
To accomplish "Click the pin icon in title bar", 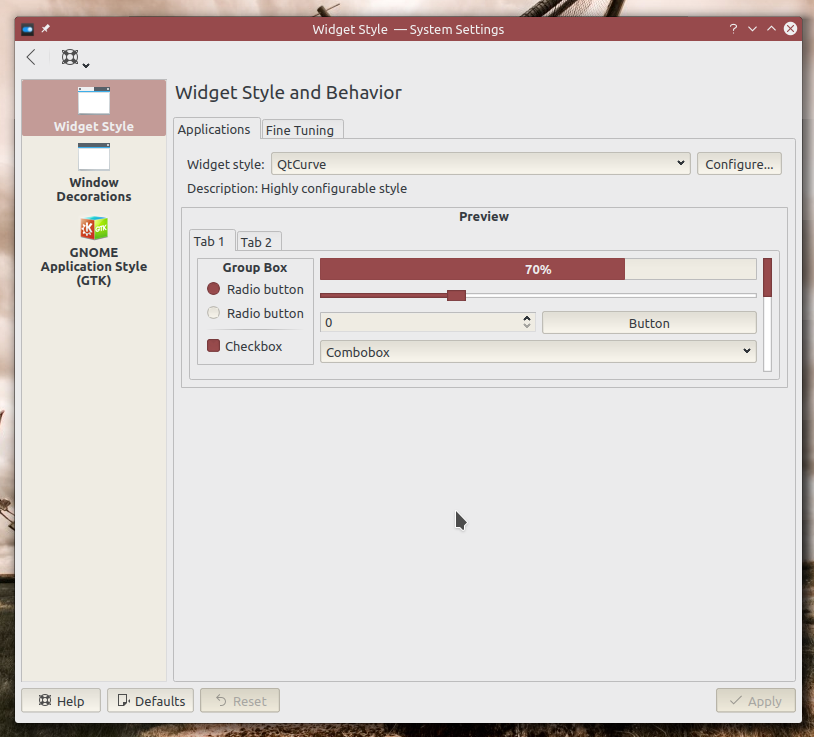I will 46,29.
